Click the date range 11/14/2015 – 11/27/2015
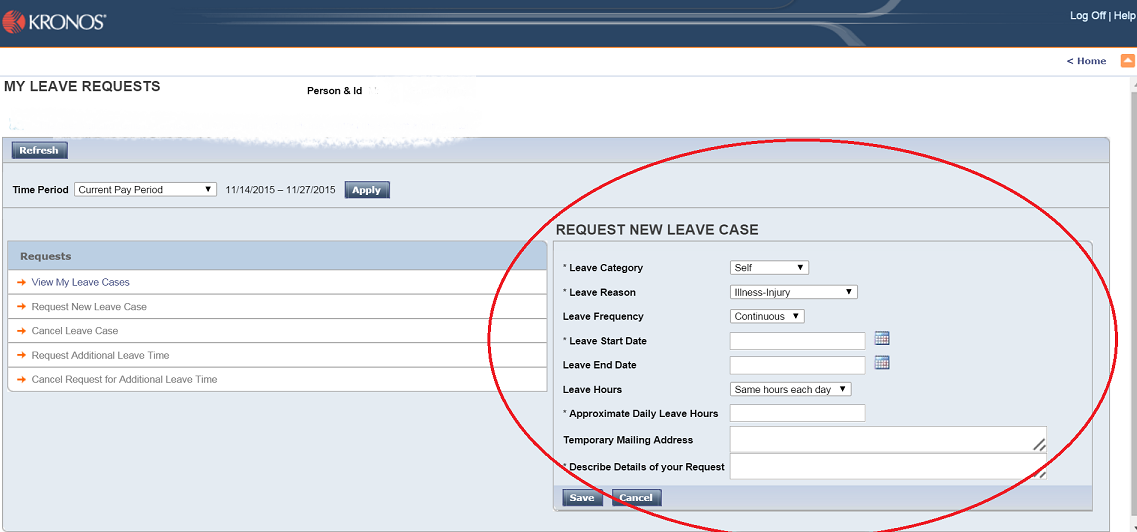This screenshot has width=1137, height=532. 280,190
